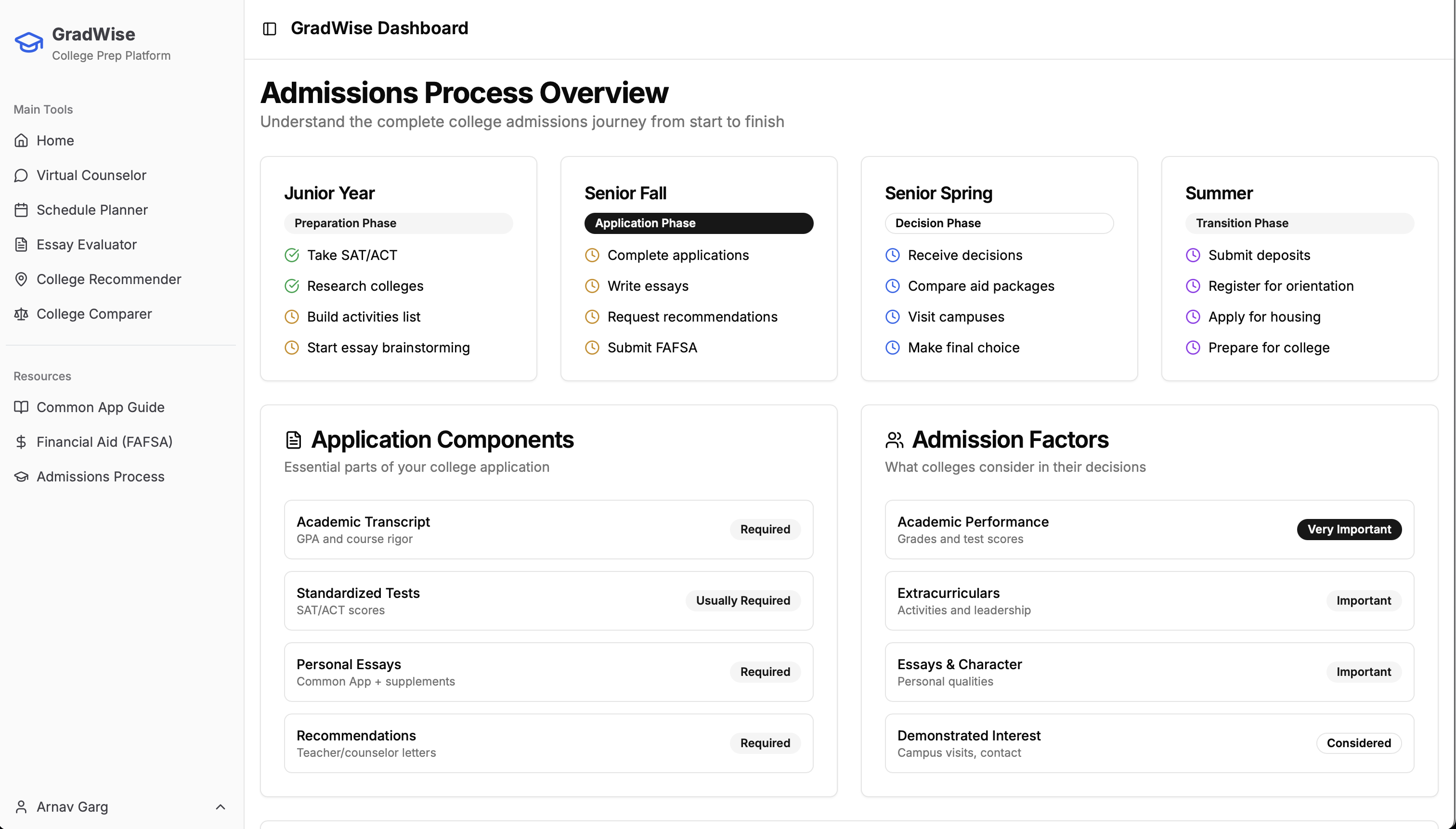1456x829 pixels.
Task: Open Virtual Counselor chat bubble icon
Action: pyautogui.click(x=21, y=175)
